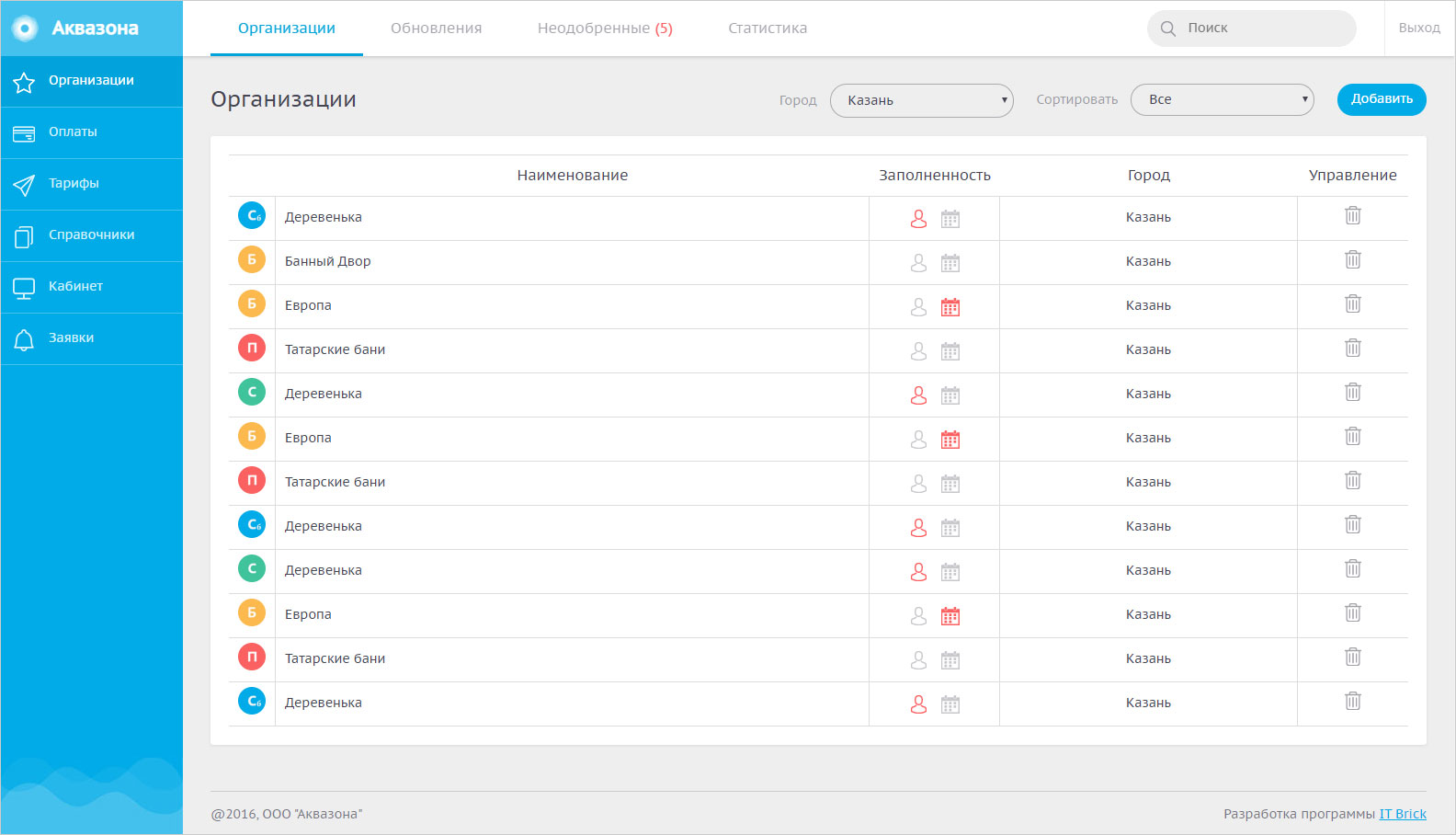Delete Банный Двор with its trash icon
This screenshot has width=1456, height=835.
1353,259
